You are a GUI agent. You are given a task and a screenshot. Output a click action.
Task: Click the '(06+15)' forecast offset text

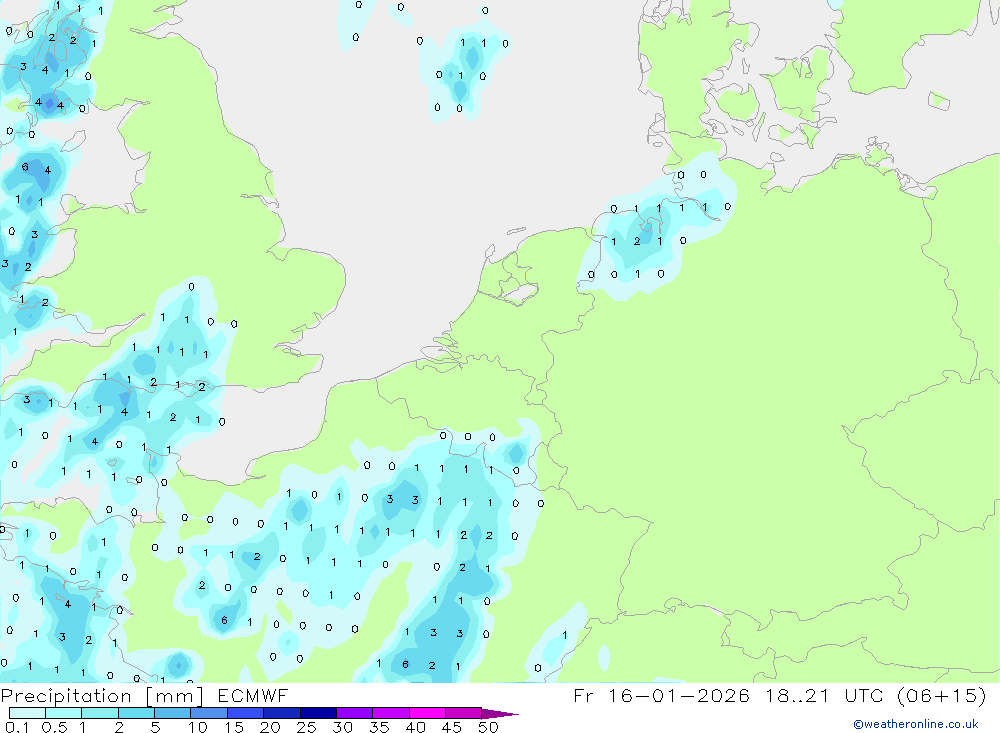[941, 695]
